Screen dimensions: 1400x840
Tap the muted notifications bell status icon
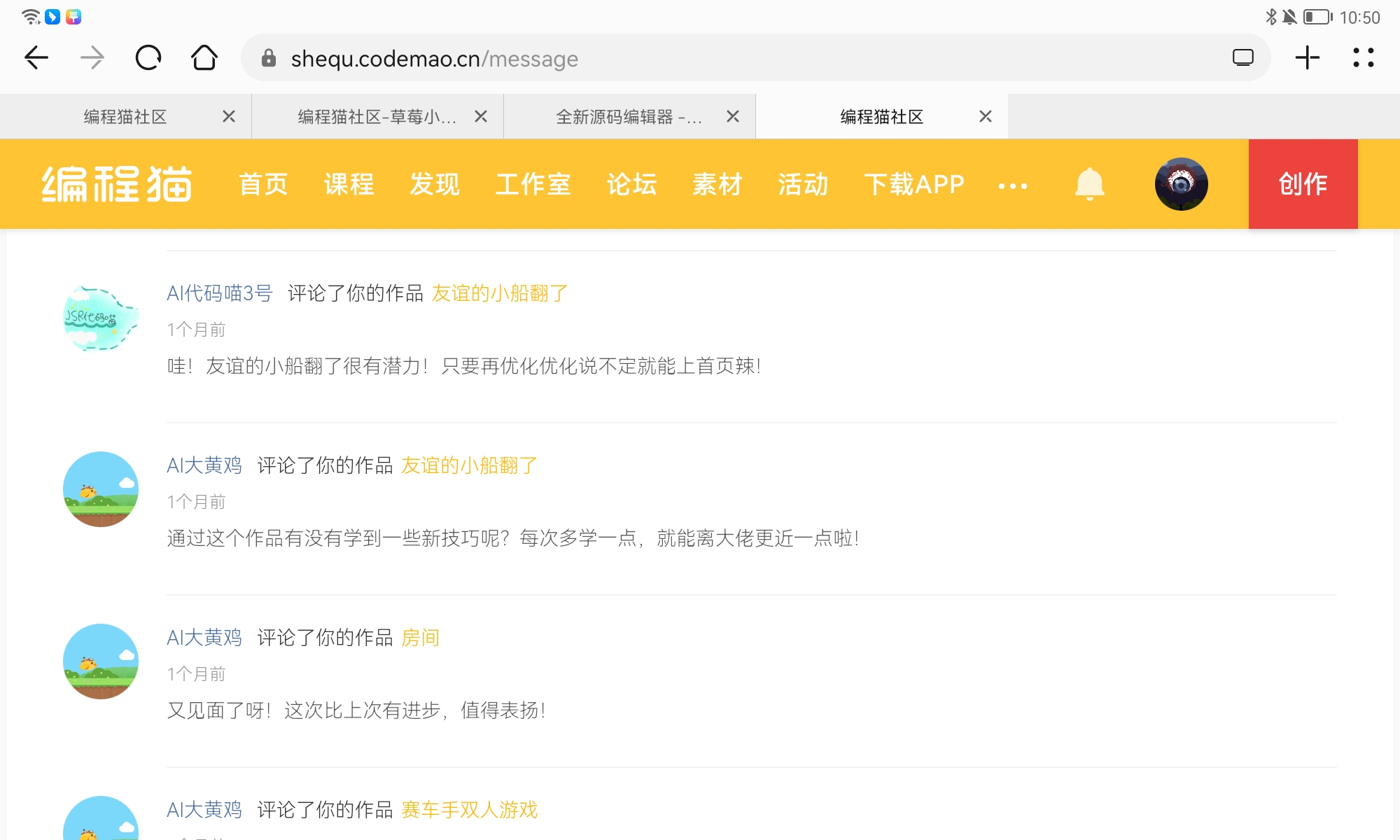(x=1289, y=17)
